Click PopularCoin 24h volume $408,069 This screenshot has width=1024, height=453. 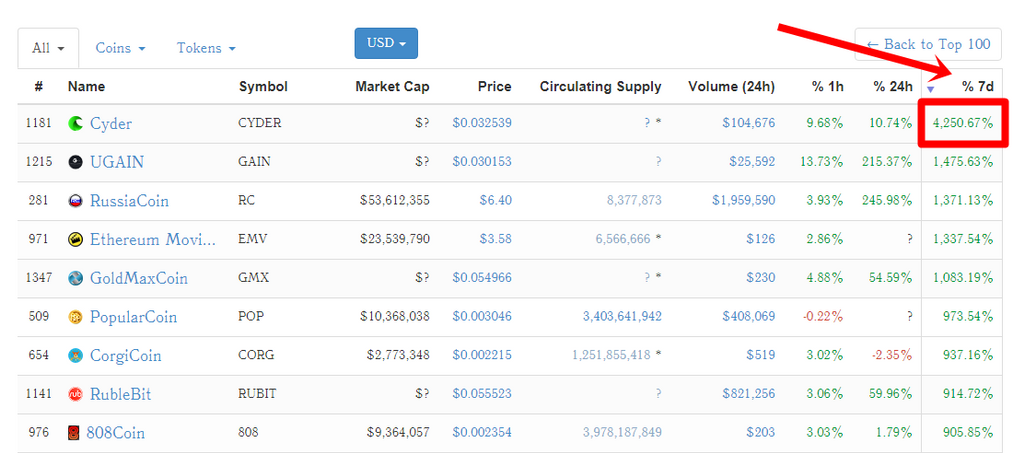click(x=748, y=317)
